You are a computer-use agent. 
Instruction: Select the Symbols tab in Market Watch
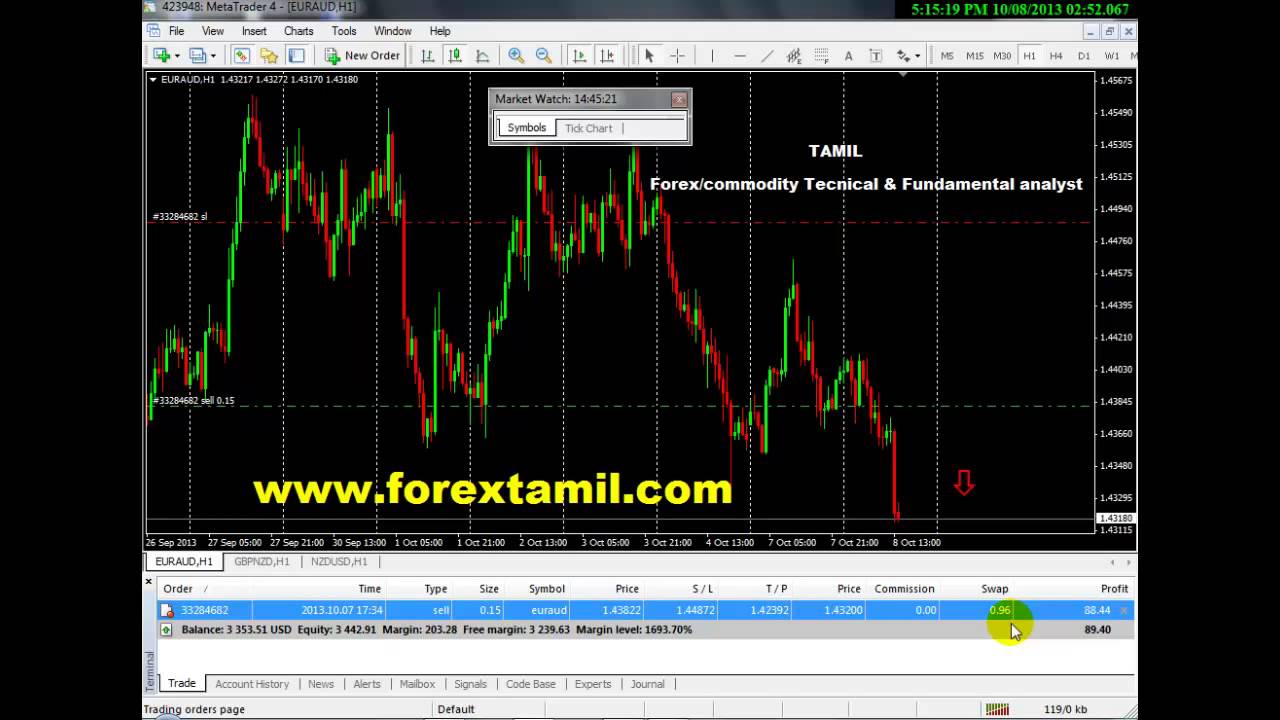click(x=526, y=128)
